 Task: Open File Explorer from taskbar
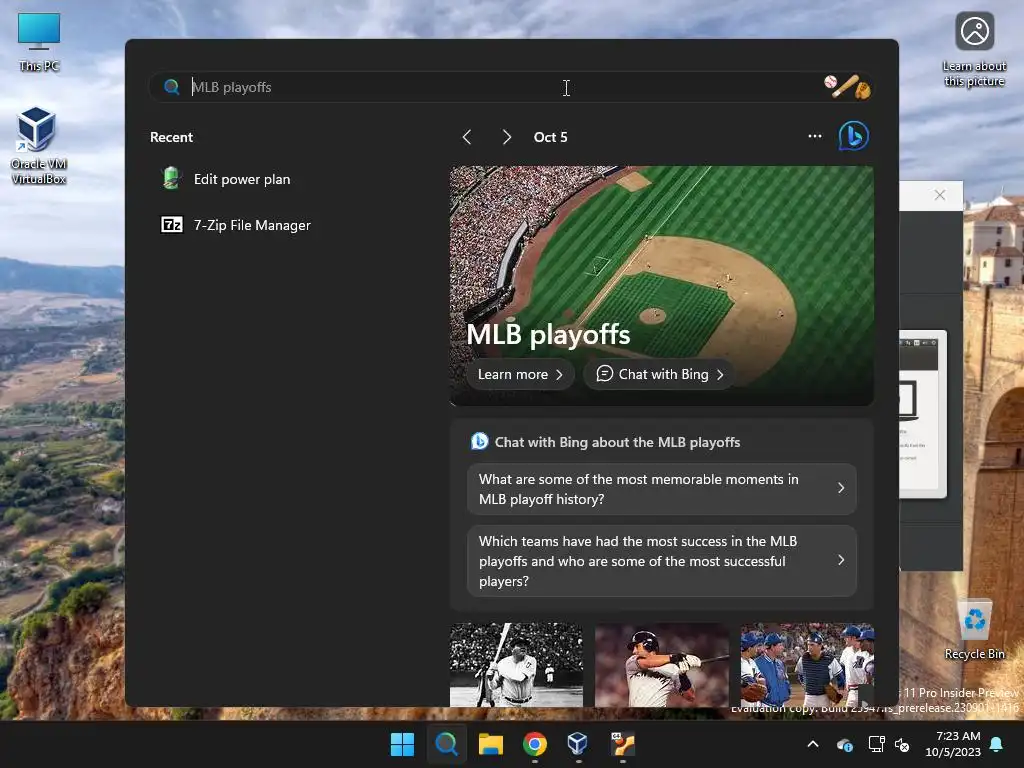(490, 744)
